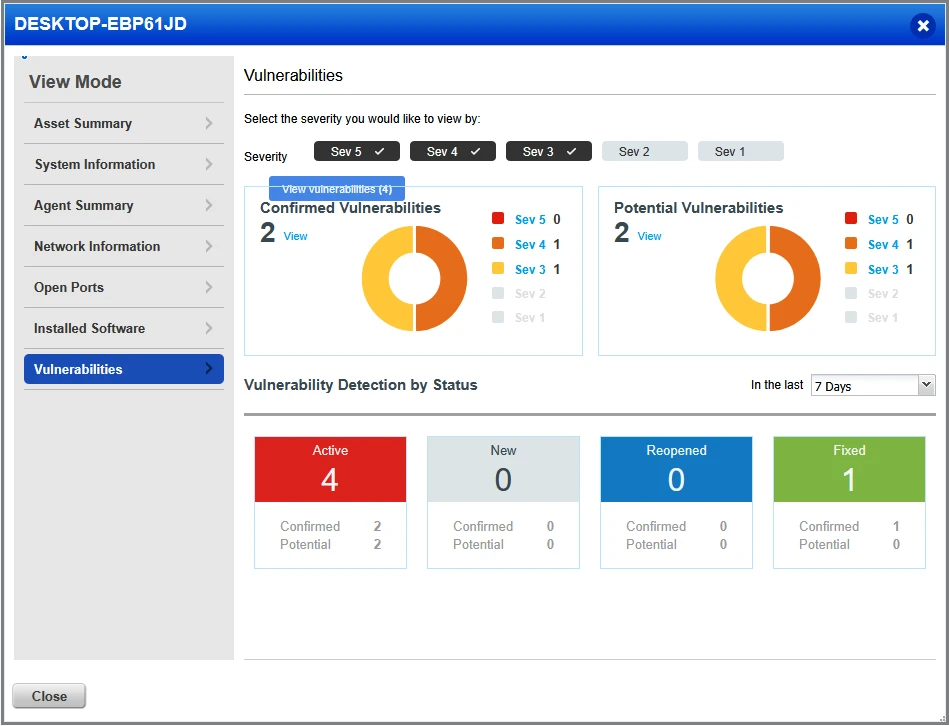Screen dimensions: 949x726
Task: Toggle the Sev 3 severity filter
Action: (548, 151)
